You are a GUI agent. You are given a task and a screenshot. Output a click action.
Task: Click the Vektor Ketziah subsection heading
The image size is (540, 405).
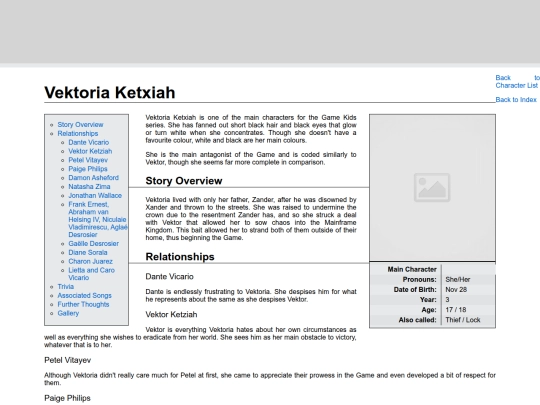[x=171, y=314]
